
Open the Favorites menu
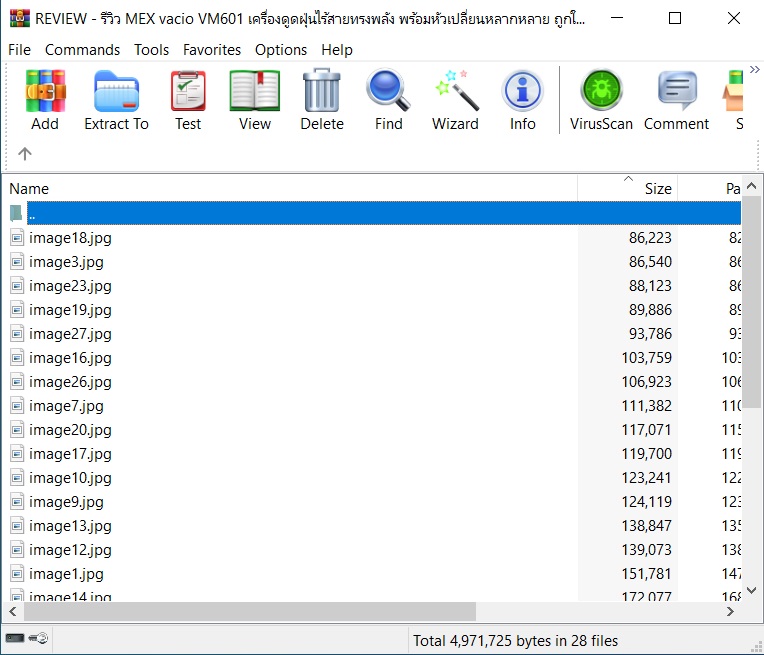212,49
